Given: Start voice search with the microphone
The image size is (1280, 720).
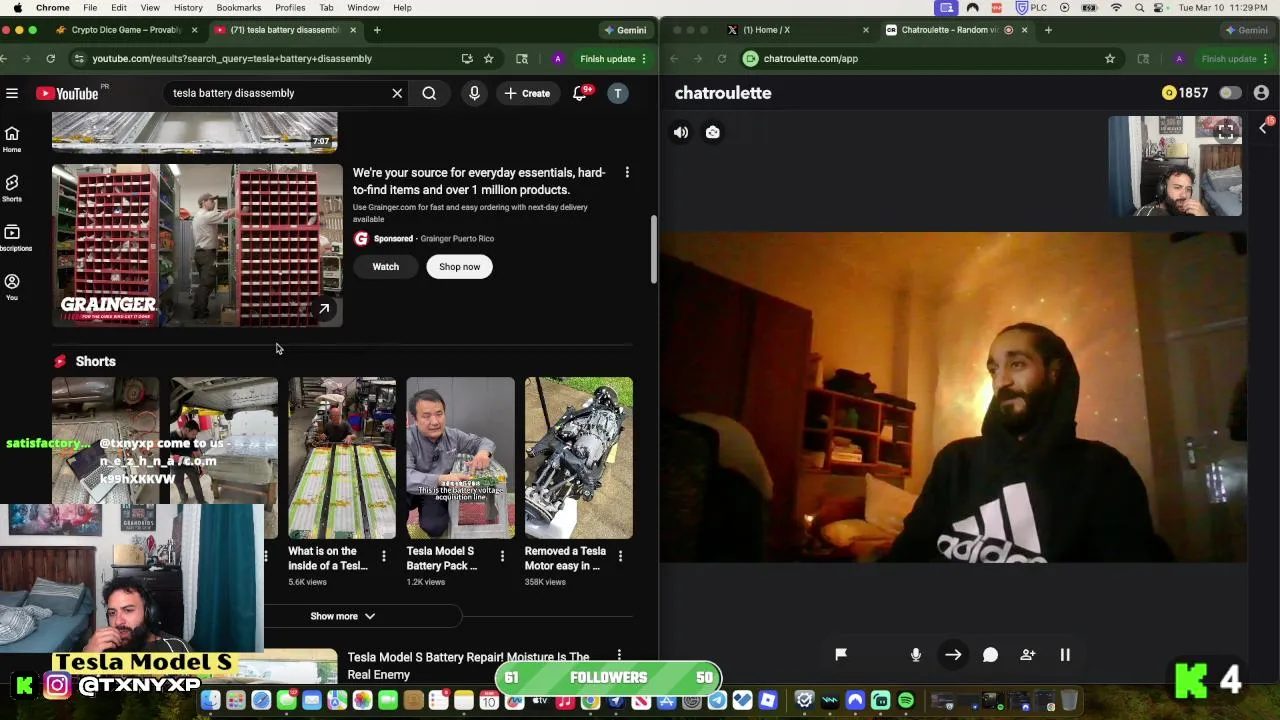Looking at the screenshot, I should (474, 93).
